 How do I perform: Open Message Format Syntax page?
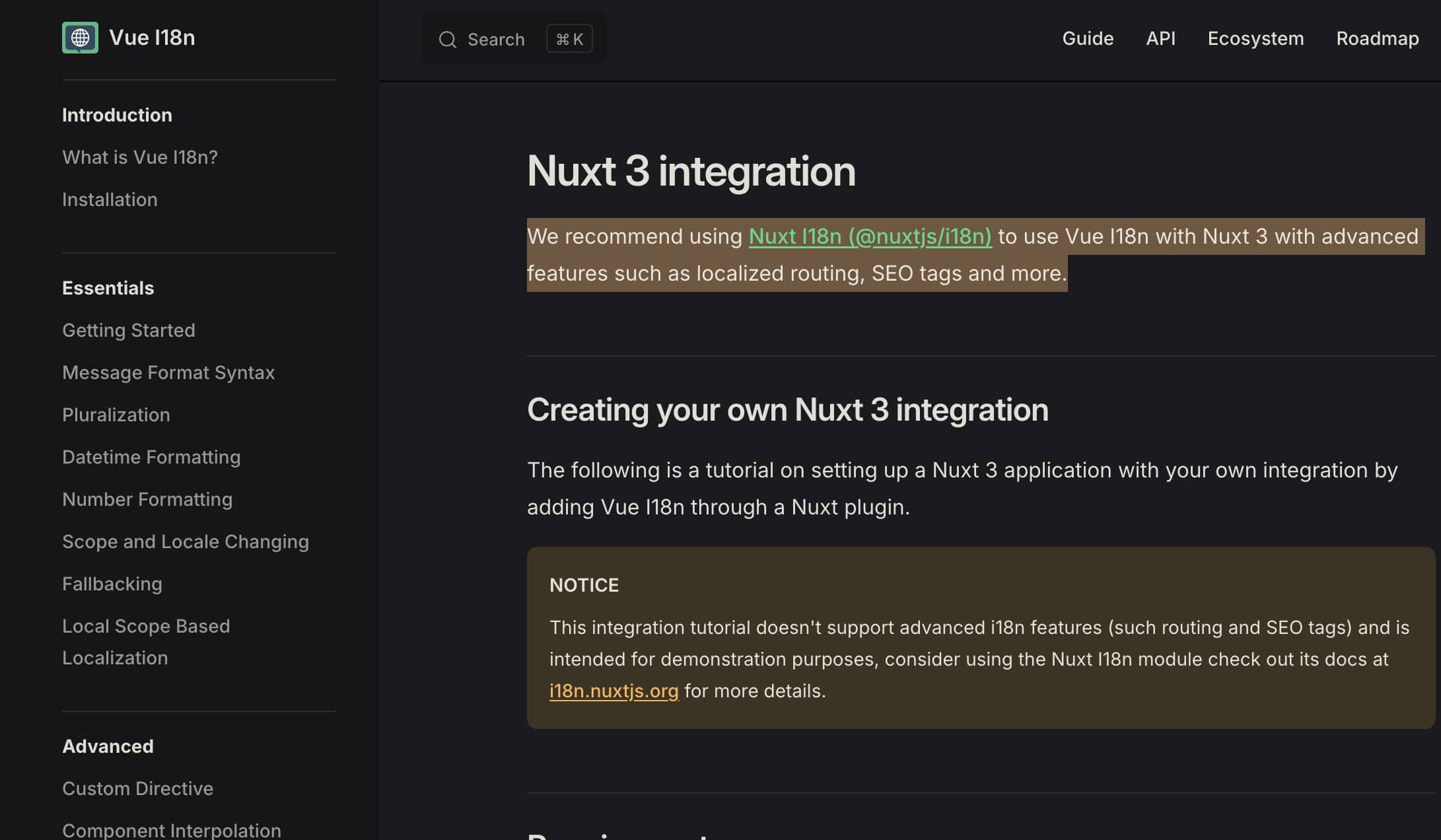168,372
